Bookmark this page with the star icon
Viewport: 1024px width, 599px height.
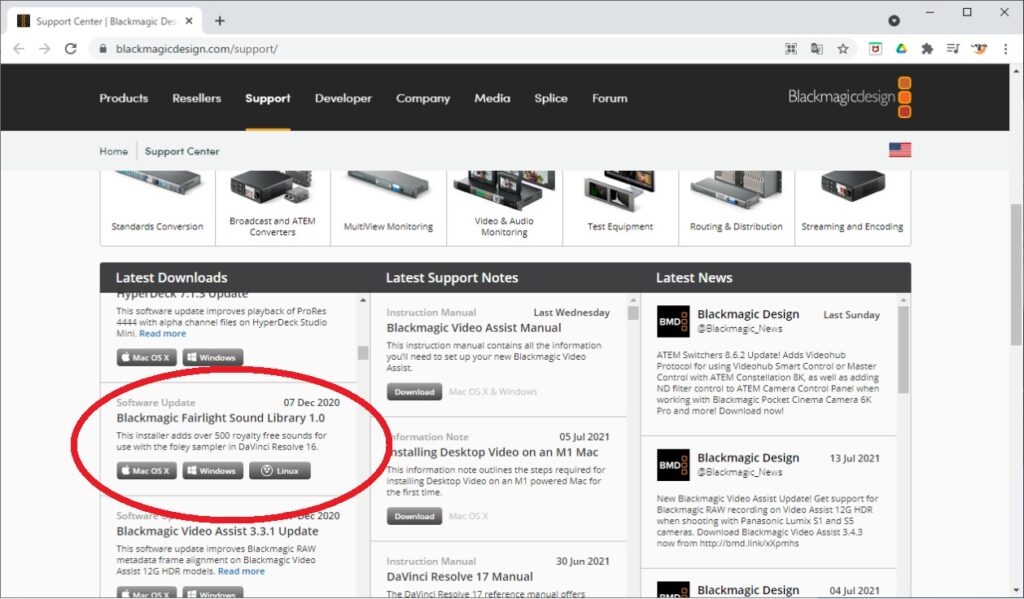pyautogui.click(x=843, y=48)
